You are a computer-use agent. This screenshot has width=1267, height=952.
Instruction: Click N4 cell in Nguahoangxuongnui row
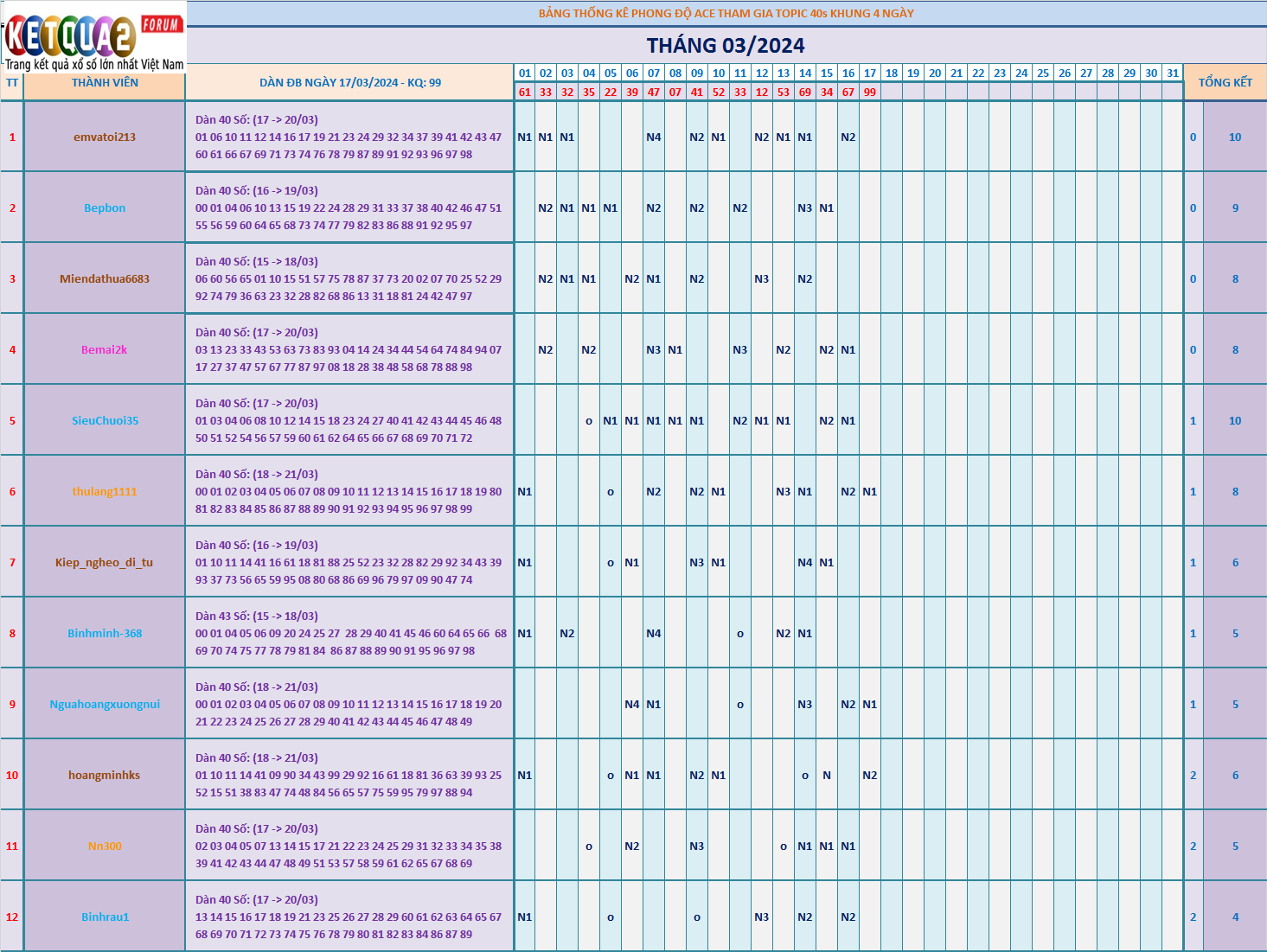[632, 705]
